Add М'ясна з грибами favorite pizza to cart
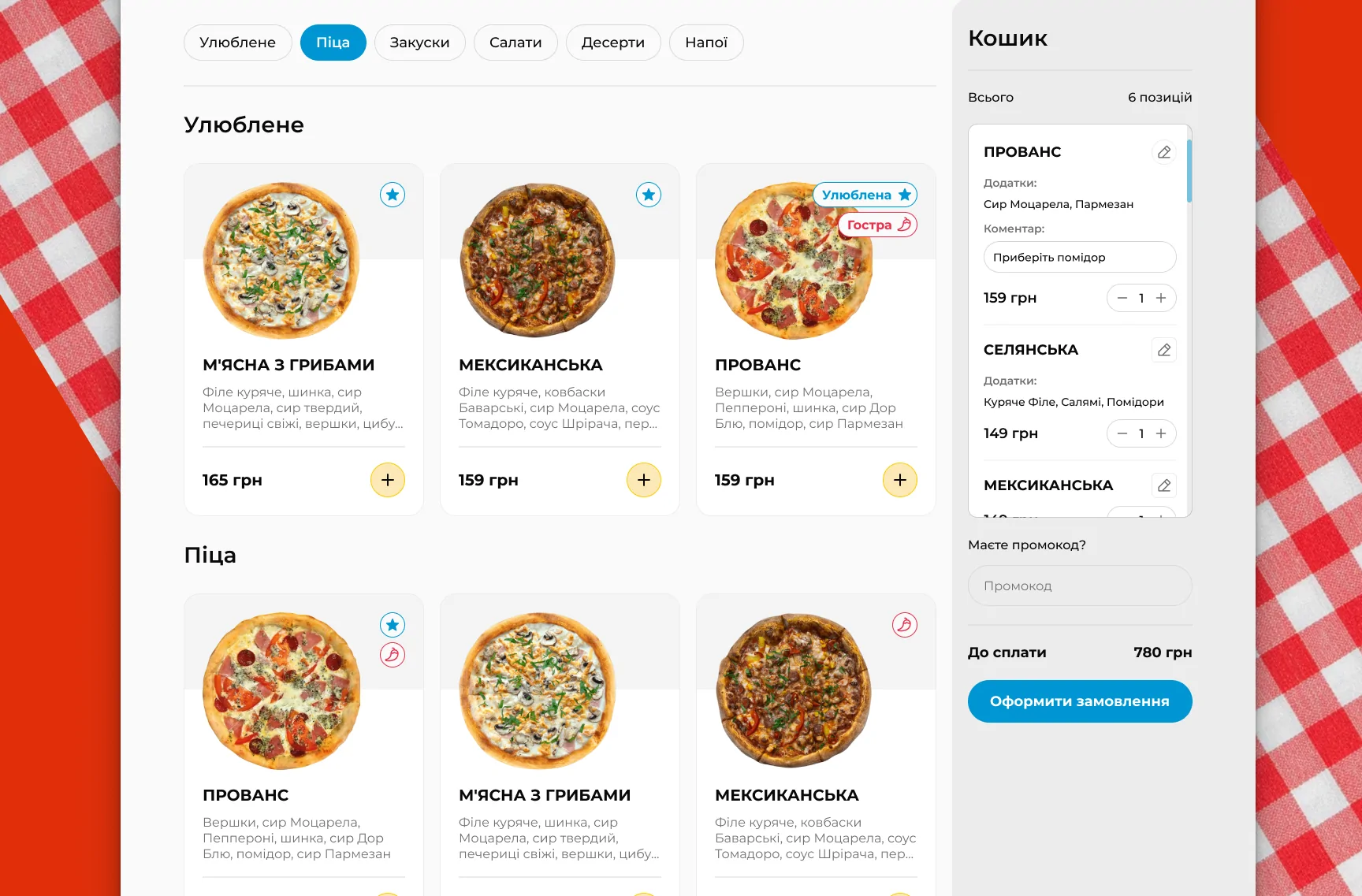This screenshot has height=896, width=1362. tap(388, 480)
